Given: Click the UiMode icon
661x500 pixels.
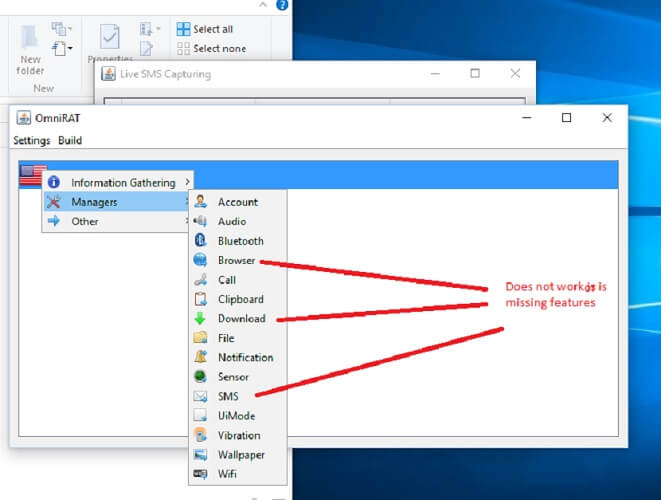Looking at the screenshot, I should [x=200, y=416].
